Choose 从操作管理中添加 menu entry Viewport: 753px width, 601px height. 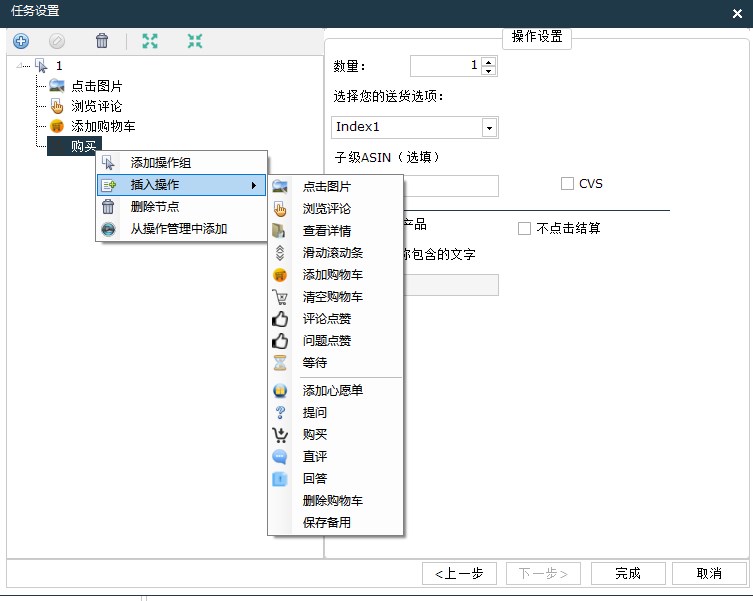[182, 229]
